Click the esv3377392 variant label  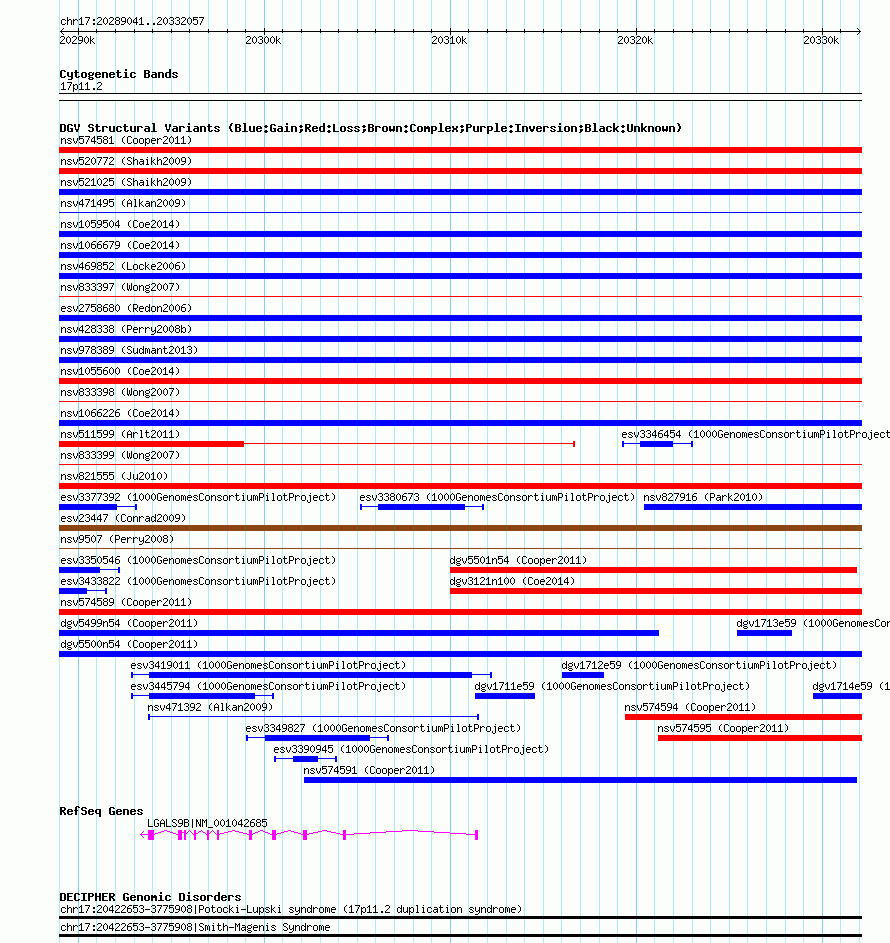coord(198,497)
